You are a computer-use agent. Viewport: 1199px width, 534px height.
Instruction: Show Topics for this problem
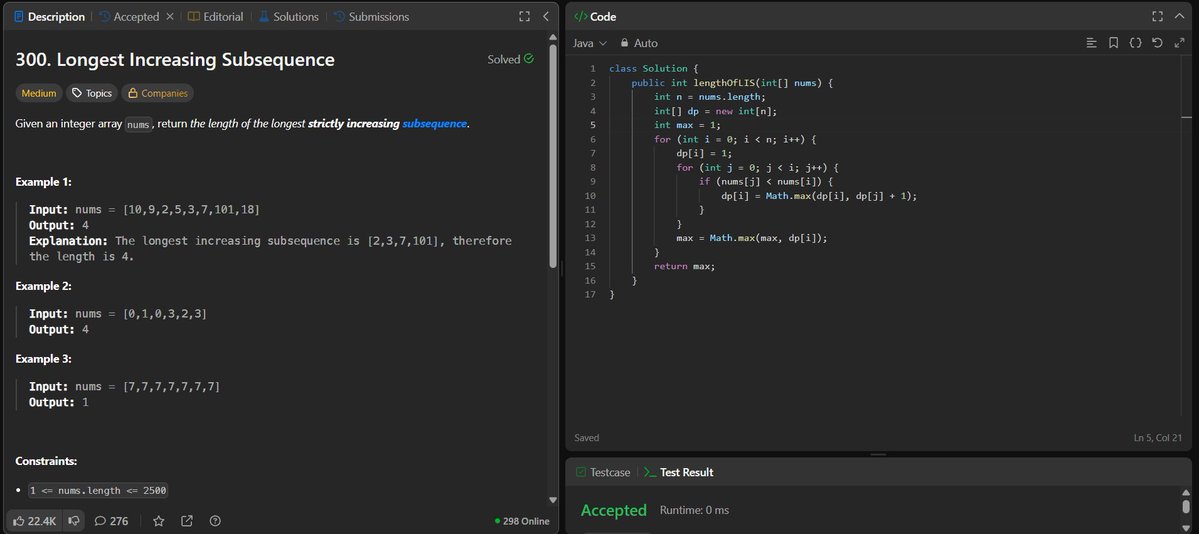point(92,93)
